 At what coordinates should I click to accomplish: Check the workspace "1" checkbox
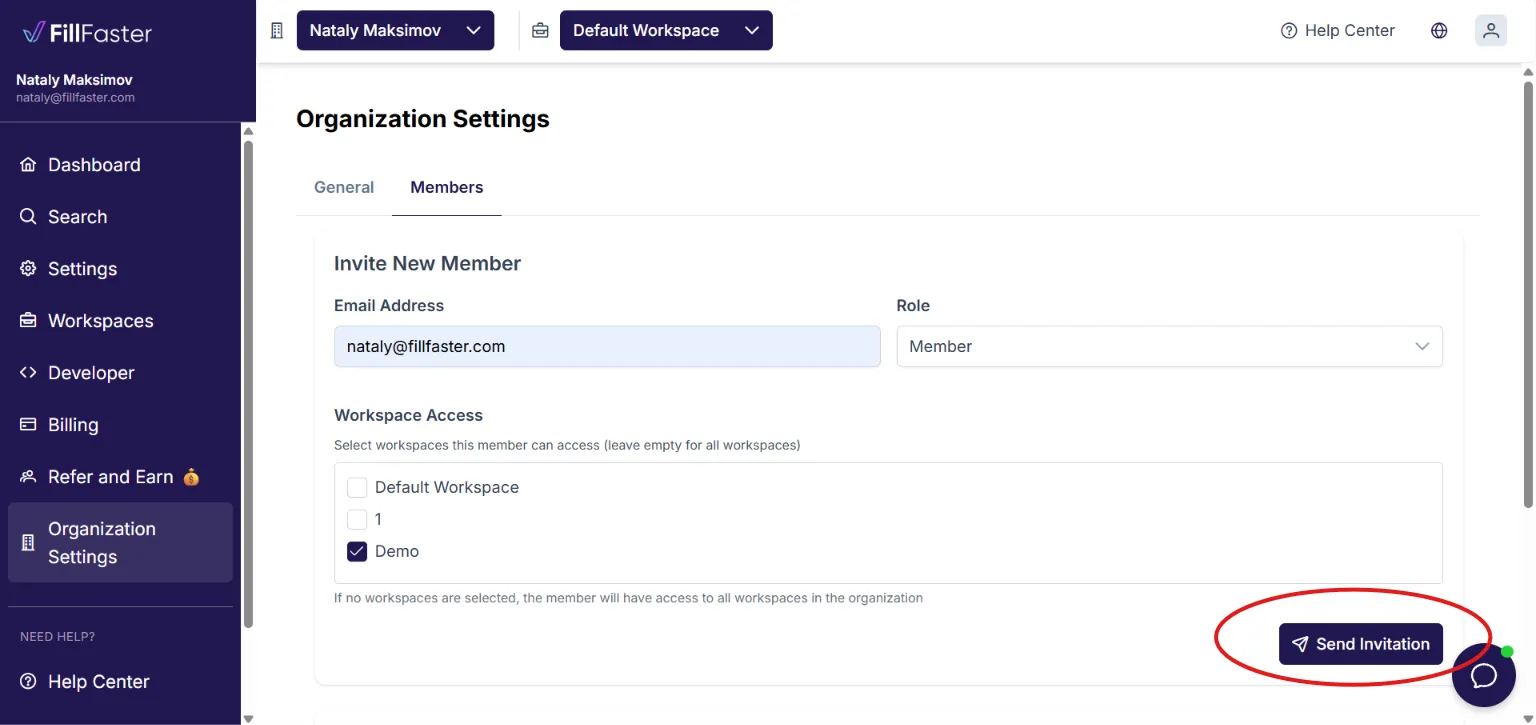tap(357, 520)
